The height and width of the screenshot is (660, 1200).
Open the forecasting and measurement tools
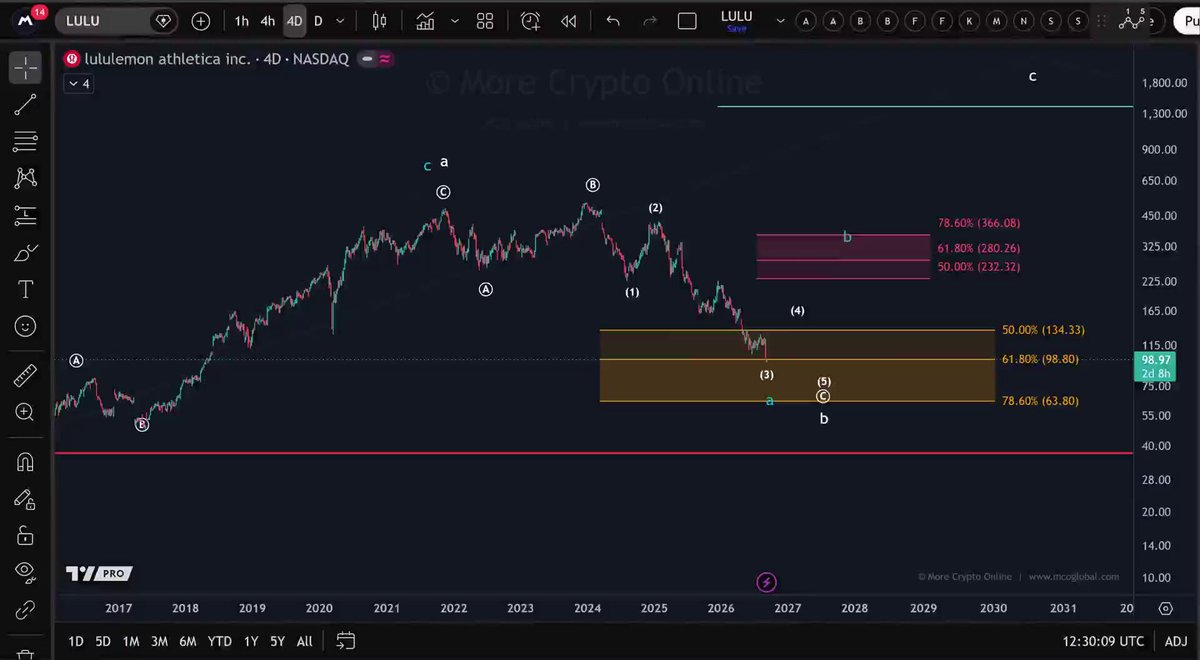[25, 215]
